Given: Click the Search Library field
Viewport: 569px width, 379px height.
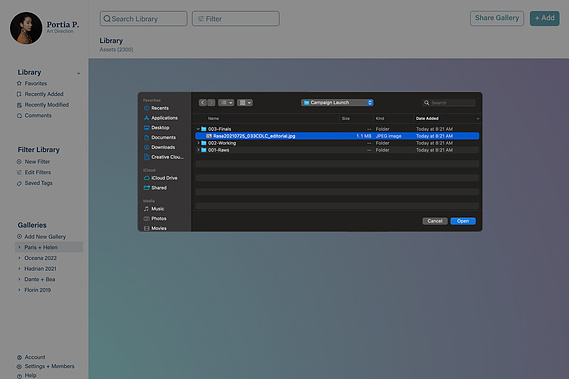Looking at the screenshot, I should click(x=144, y=19).
